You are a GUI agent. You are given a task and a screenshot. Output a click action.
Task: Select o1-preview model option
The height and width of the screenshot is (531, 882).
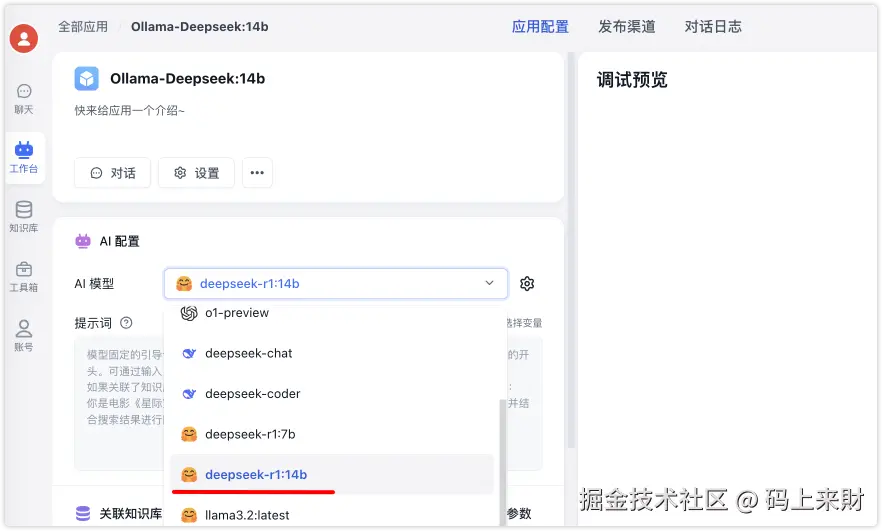pos(332,313)
